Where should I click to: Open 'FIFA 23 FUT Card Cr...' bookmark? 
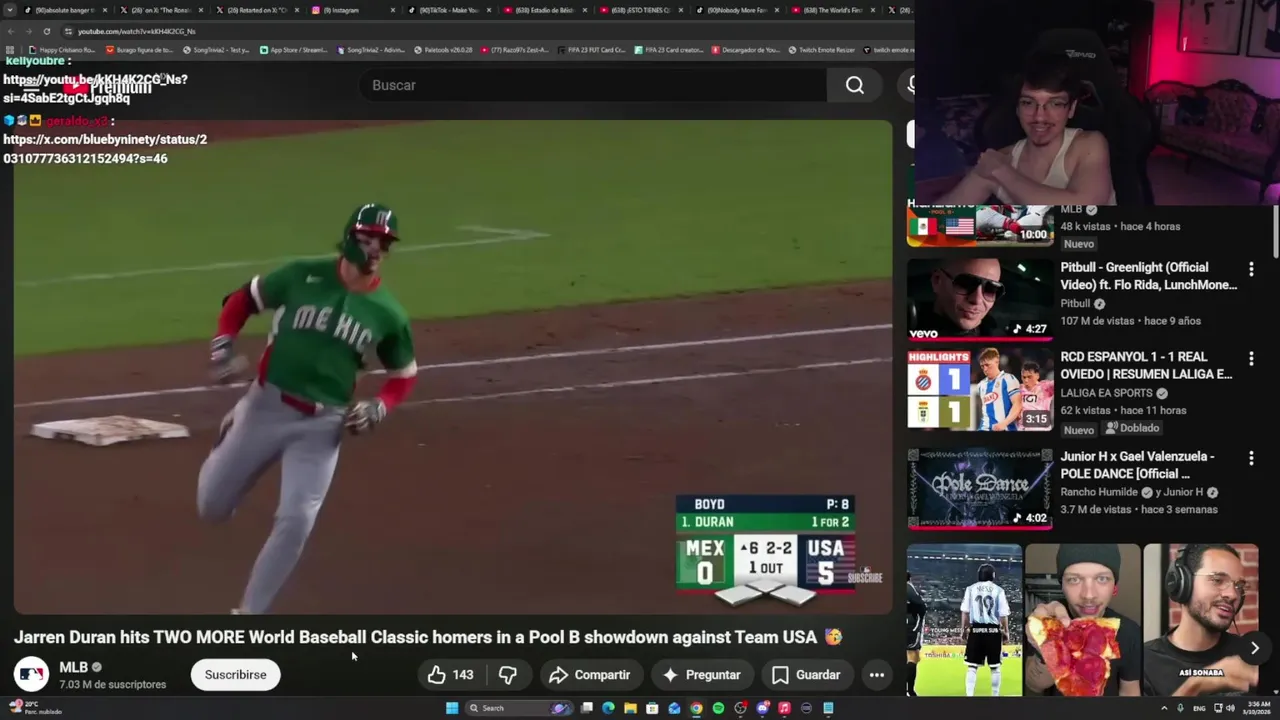pos(592,49)
